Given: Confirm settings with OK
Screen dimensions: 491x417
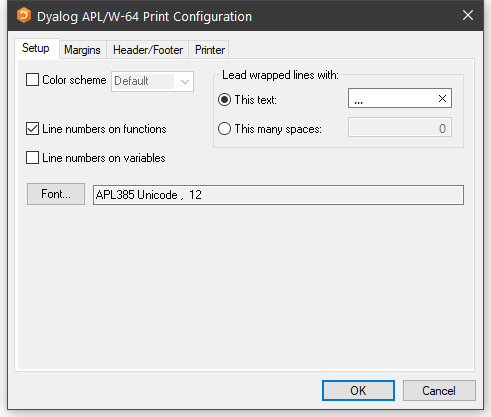Looking at the screenshot, I should (358, 391).
